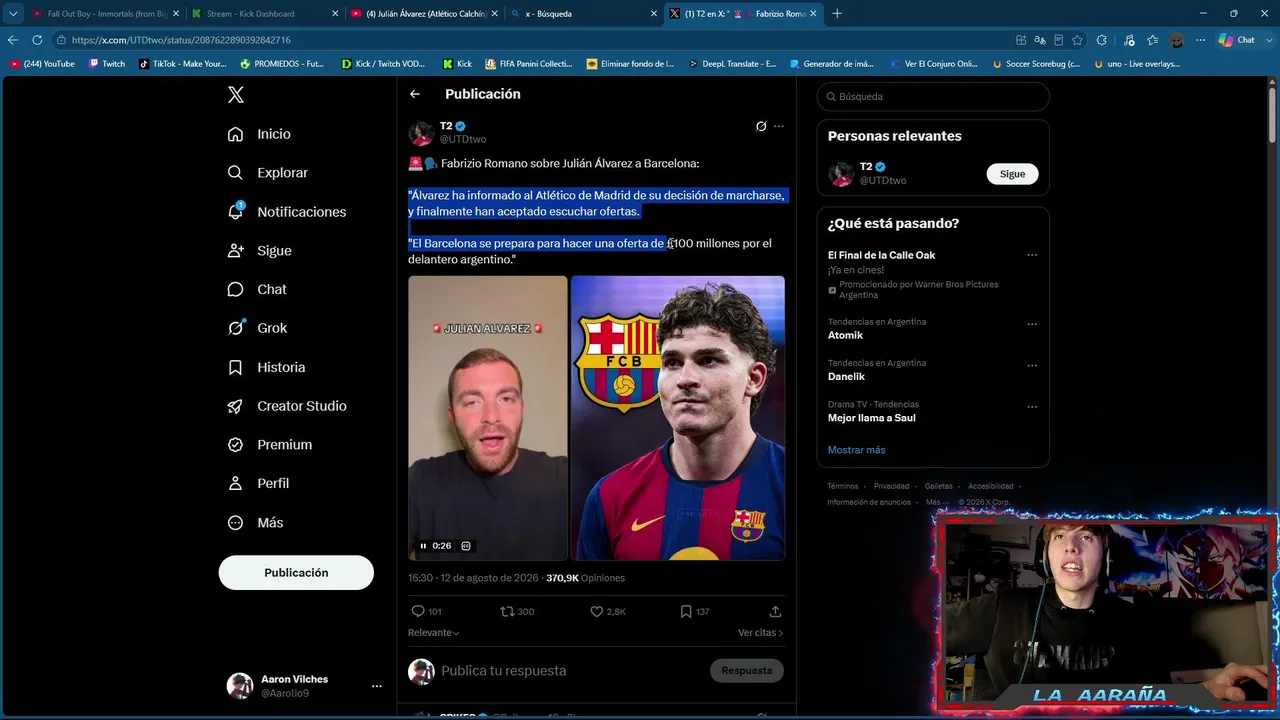Open Sigue in the sidebar
Screen dimensions: 1280x720
click(x=259, y=251)
